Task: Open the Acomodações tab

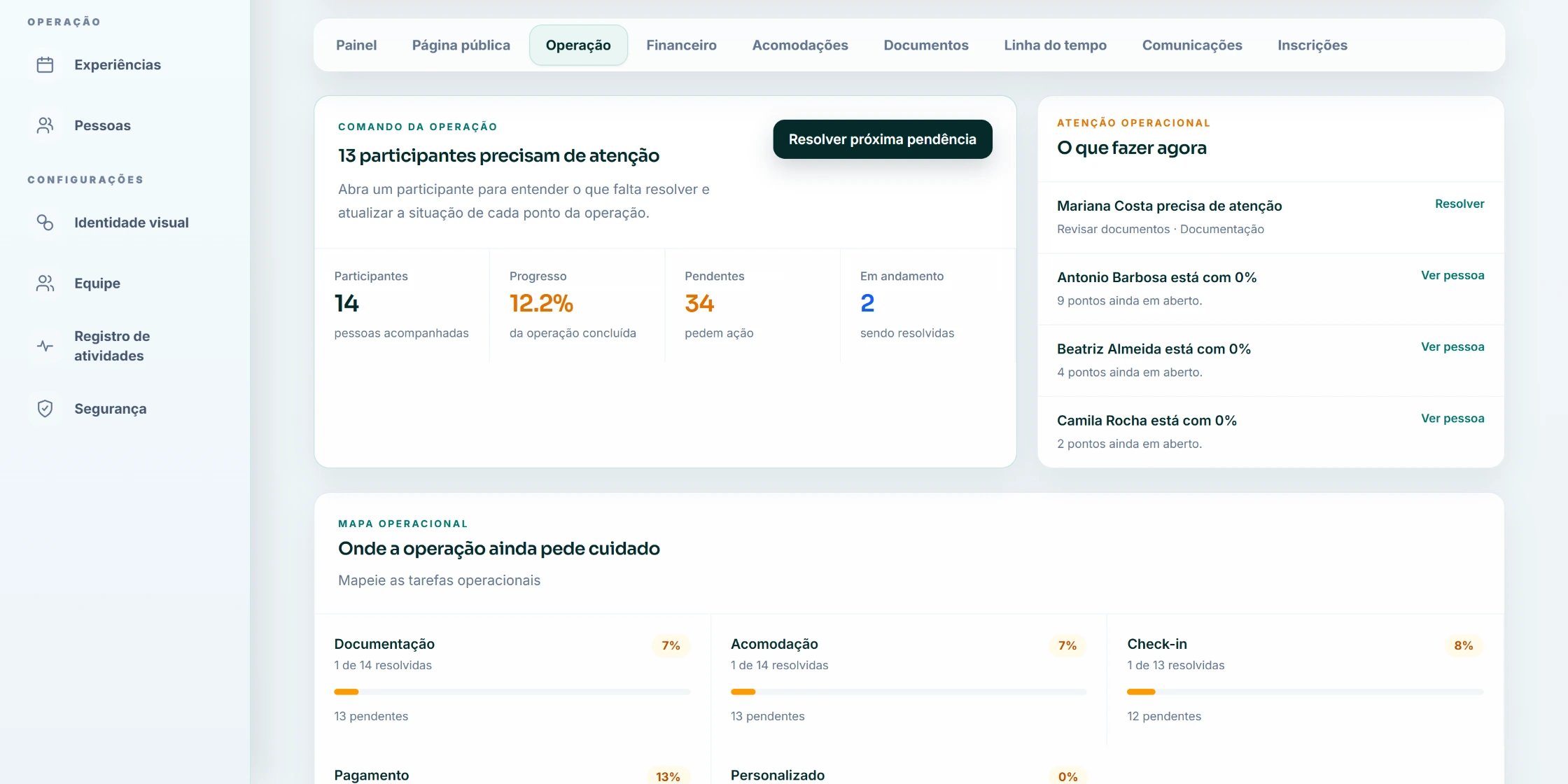Action: (x=800, y=45)
